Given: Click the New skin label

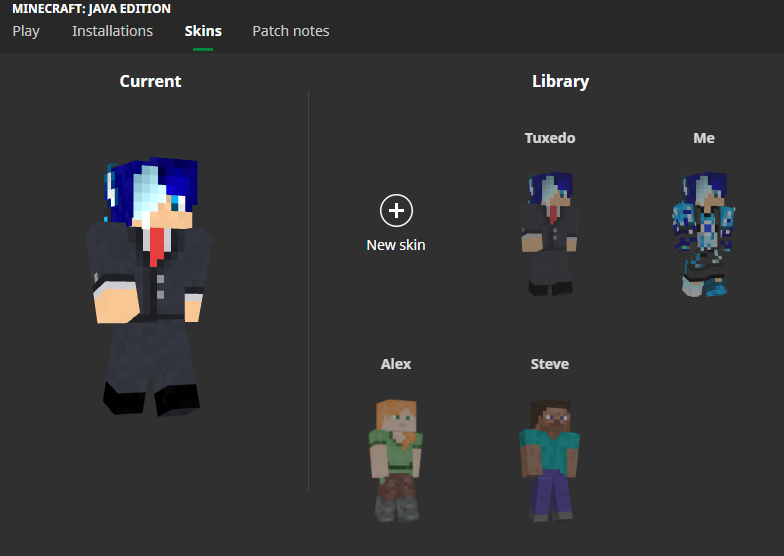Looking at the screenshot, I should [396, 245].
